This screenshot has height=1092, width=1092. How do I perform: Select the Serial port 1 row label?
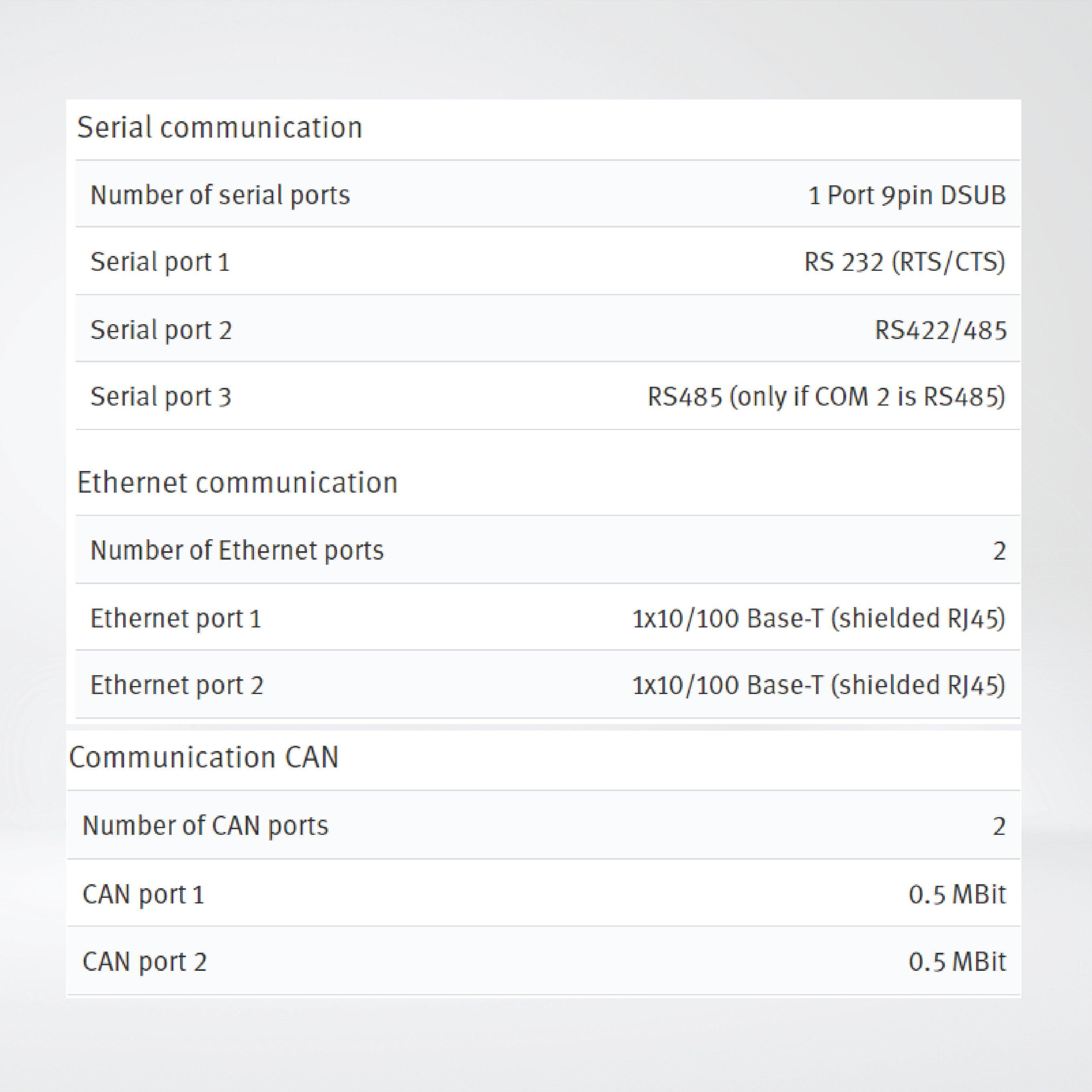pos(160,262)
